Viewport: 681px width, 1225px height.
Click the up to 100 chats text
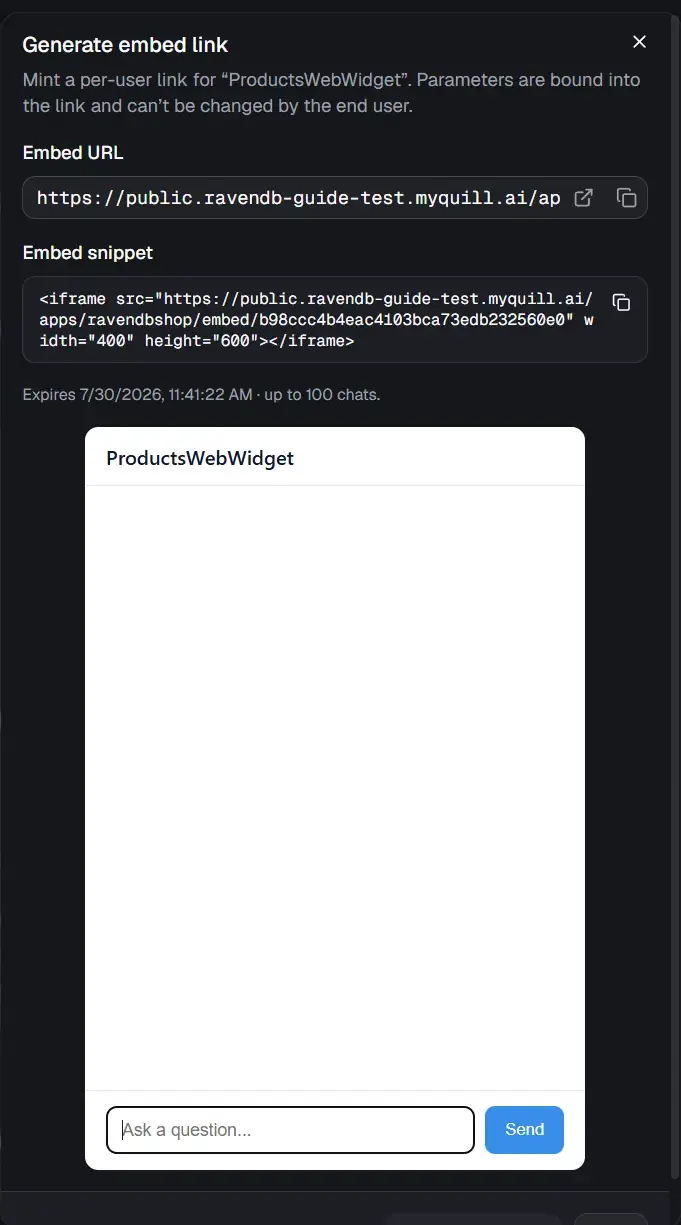coord(322,395)
